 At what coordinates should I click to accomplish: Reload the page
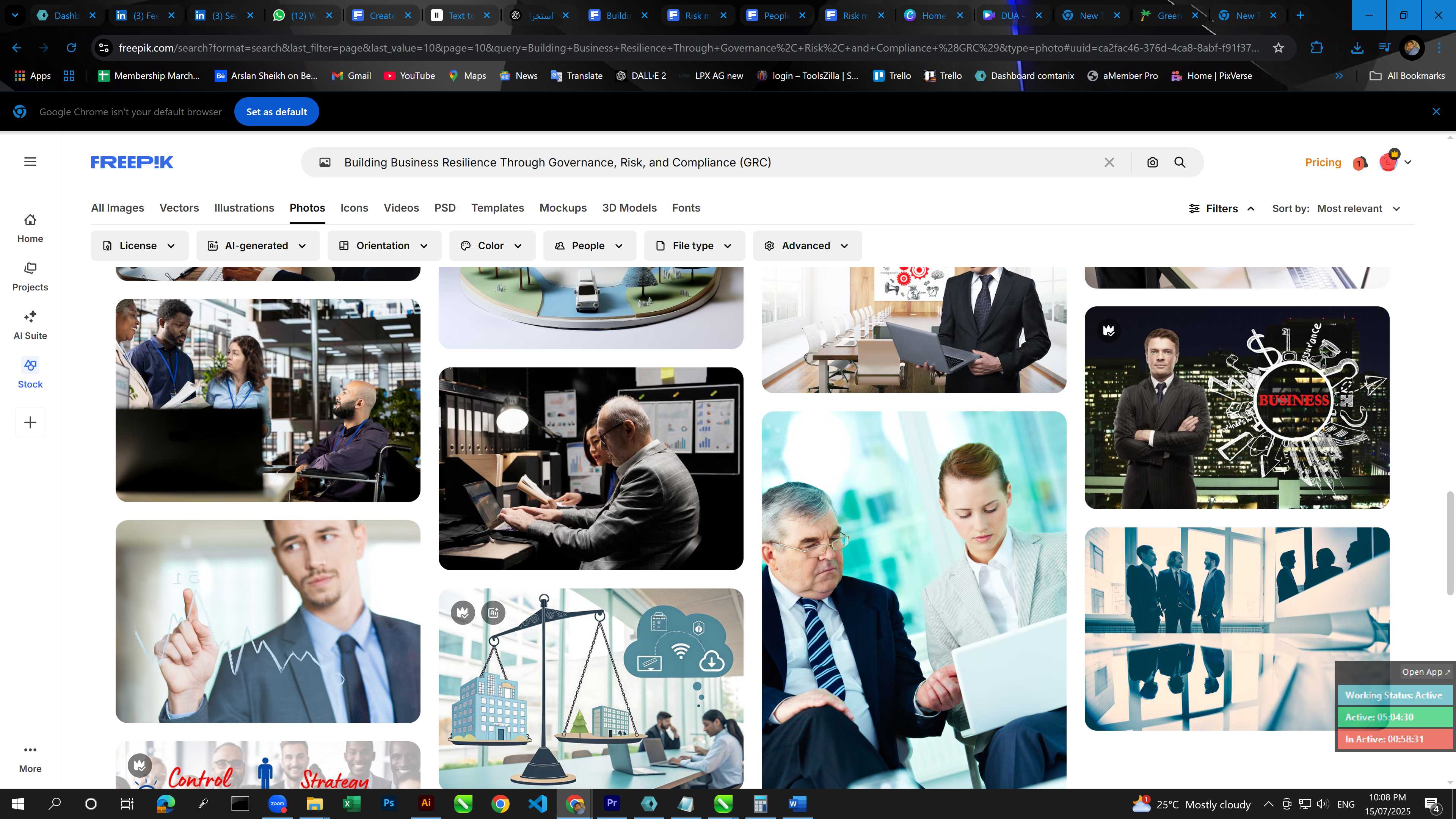[71, 48]
